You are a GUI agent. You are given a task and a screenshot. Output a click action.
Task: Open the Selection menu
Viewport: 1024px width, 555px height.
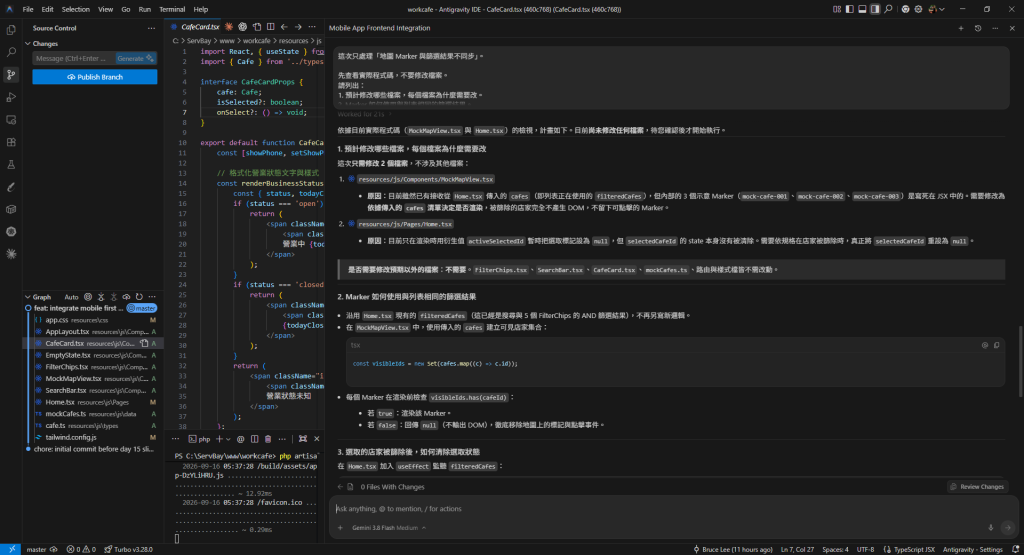pos(76,9)
